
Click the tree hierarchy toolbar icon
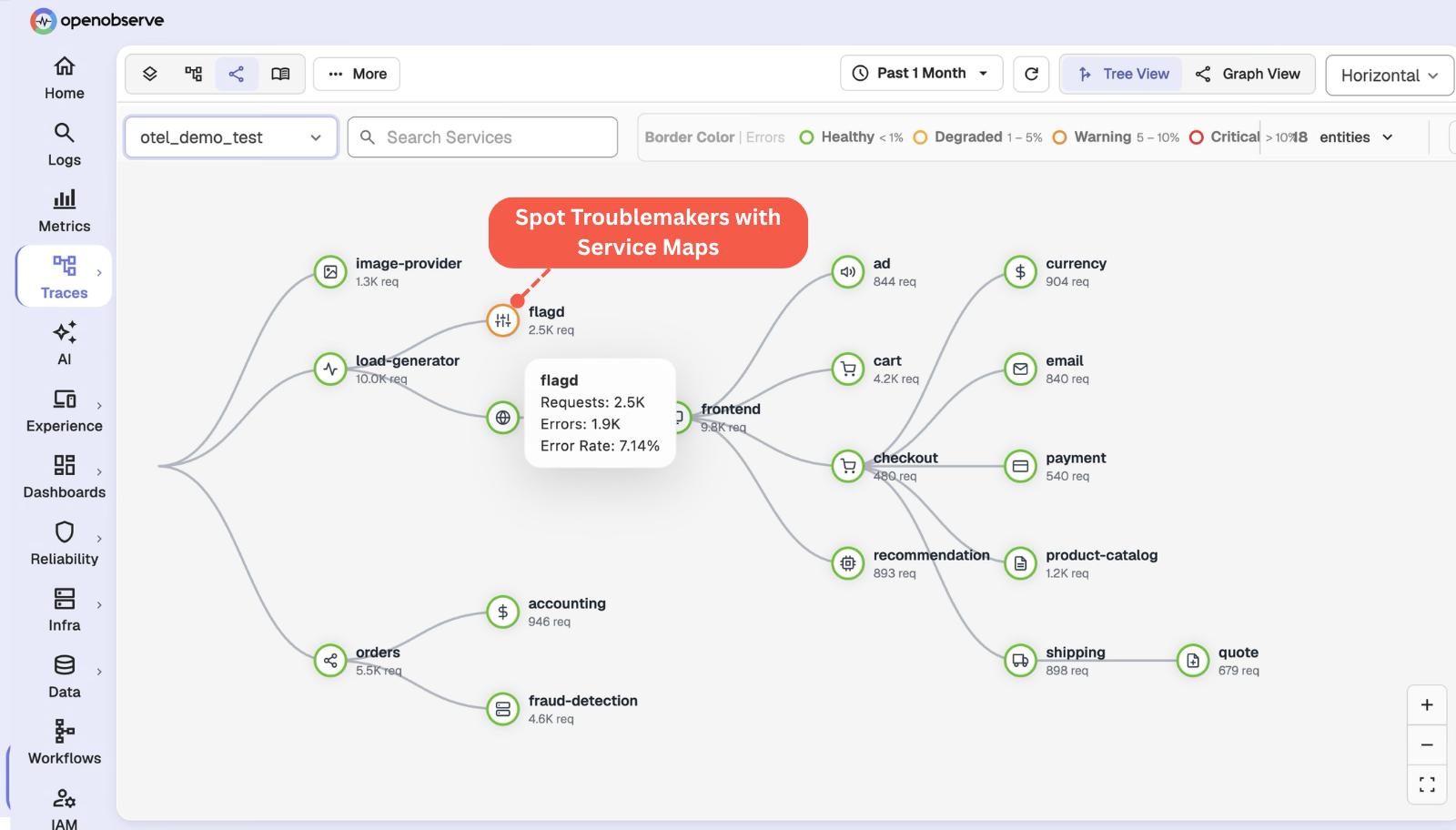point(194,74)
